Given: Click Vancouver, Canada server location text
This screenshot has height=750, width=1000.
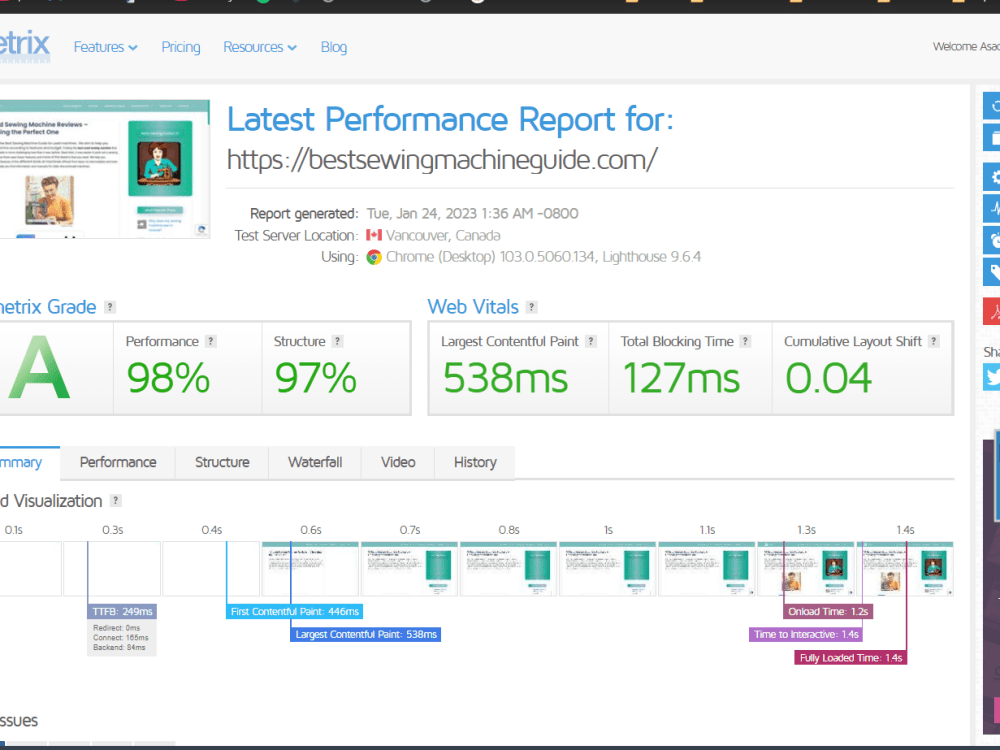Looking at the screenshot, I should tap(443, 235).
